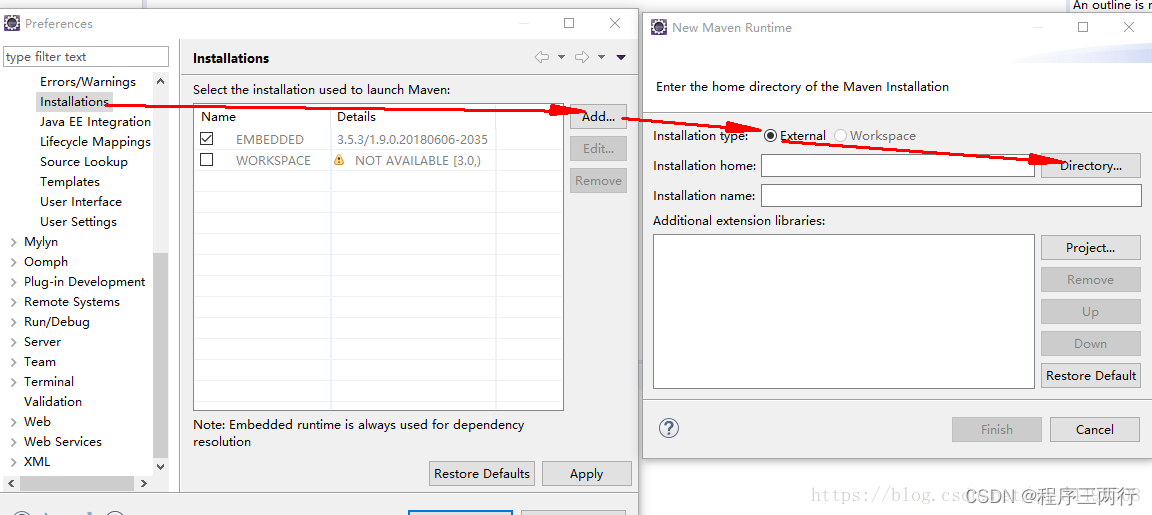Click the NOT AVAILABLE [3.0,) details cell
The image size is (1152, 515).
(417, 160)
